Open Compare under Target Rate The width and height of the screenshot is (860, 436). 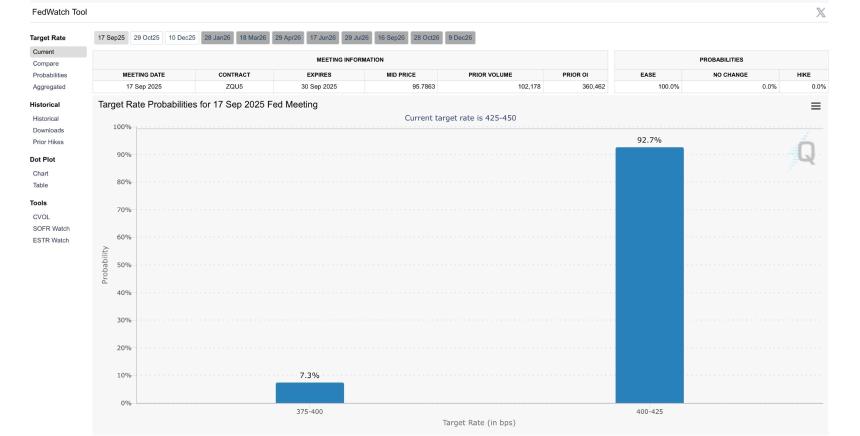(44, 63)
